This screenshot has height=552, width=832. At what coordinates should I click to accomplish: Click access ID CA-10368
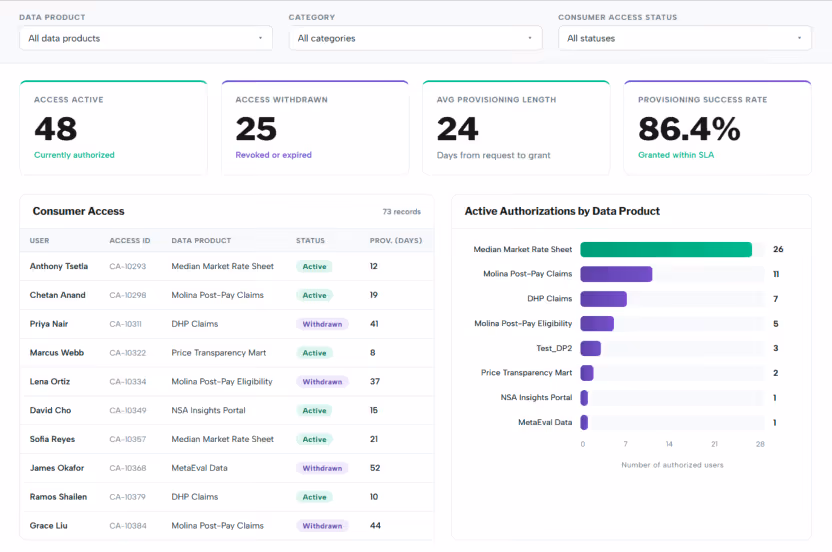[x=127, y=468]
